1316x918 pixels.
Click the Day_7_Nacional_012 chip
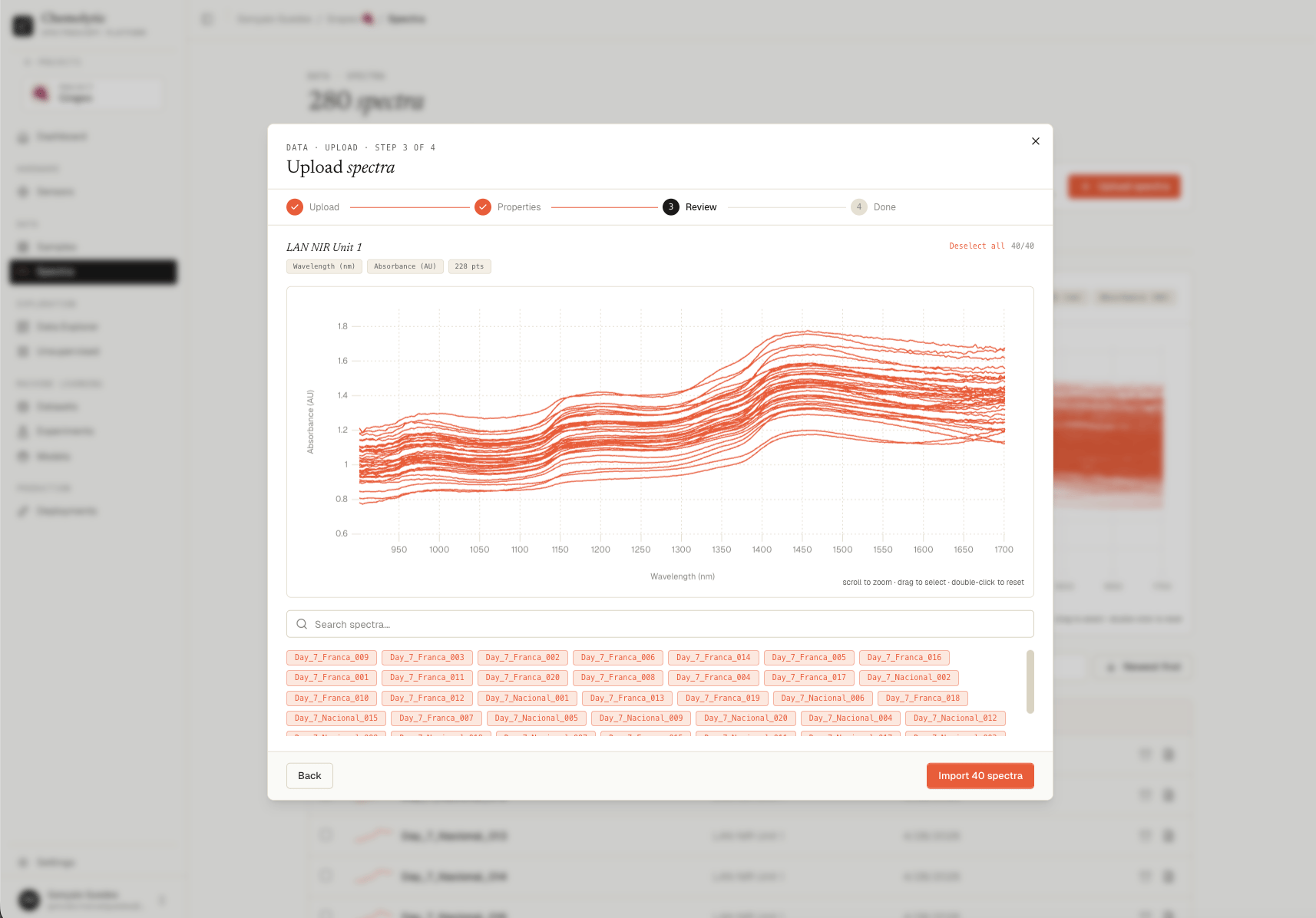[x=955, y=718]
